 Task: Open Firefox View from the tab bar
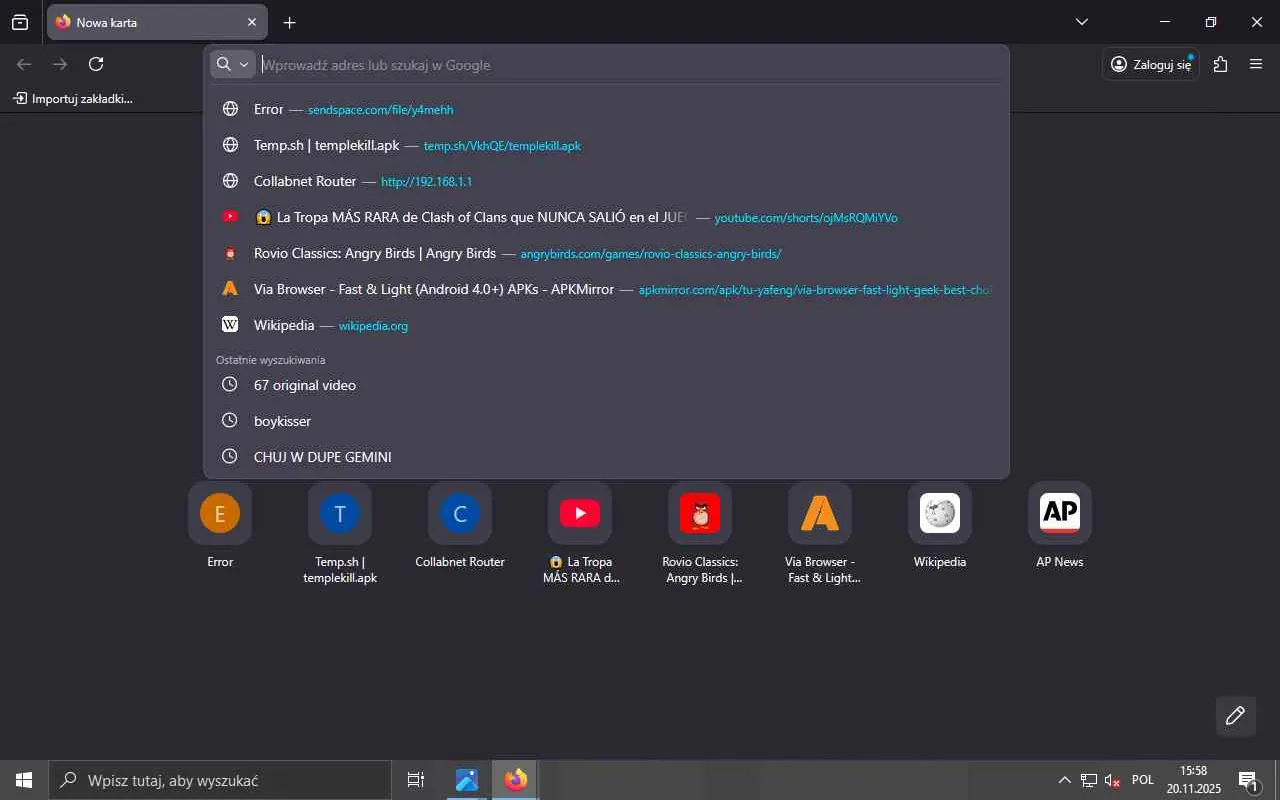[20, 22]
